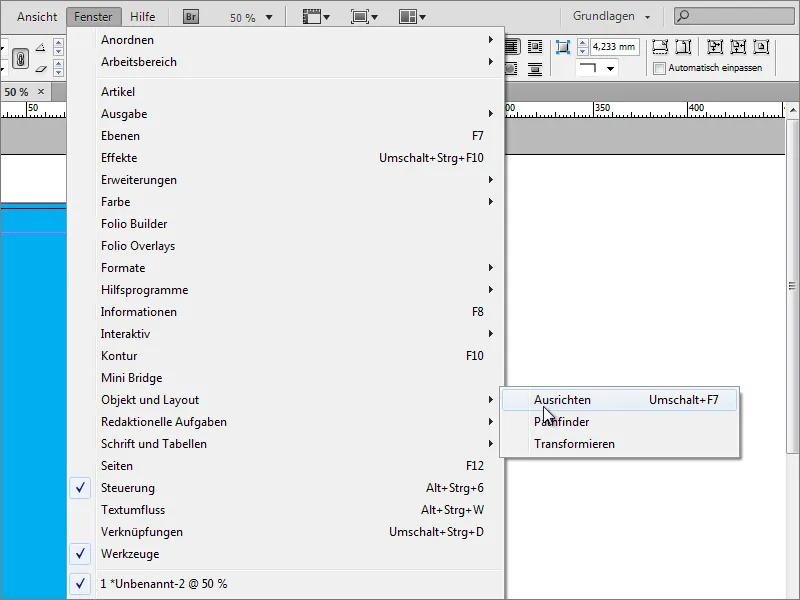
Task: Click the constrain proportions chain-link icon
Action: tap(20, 59)
